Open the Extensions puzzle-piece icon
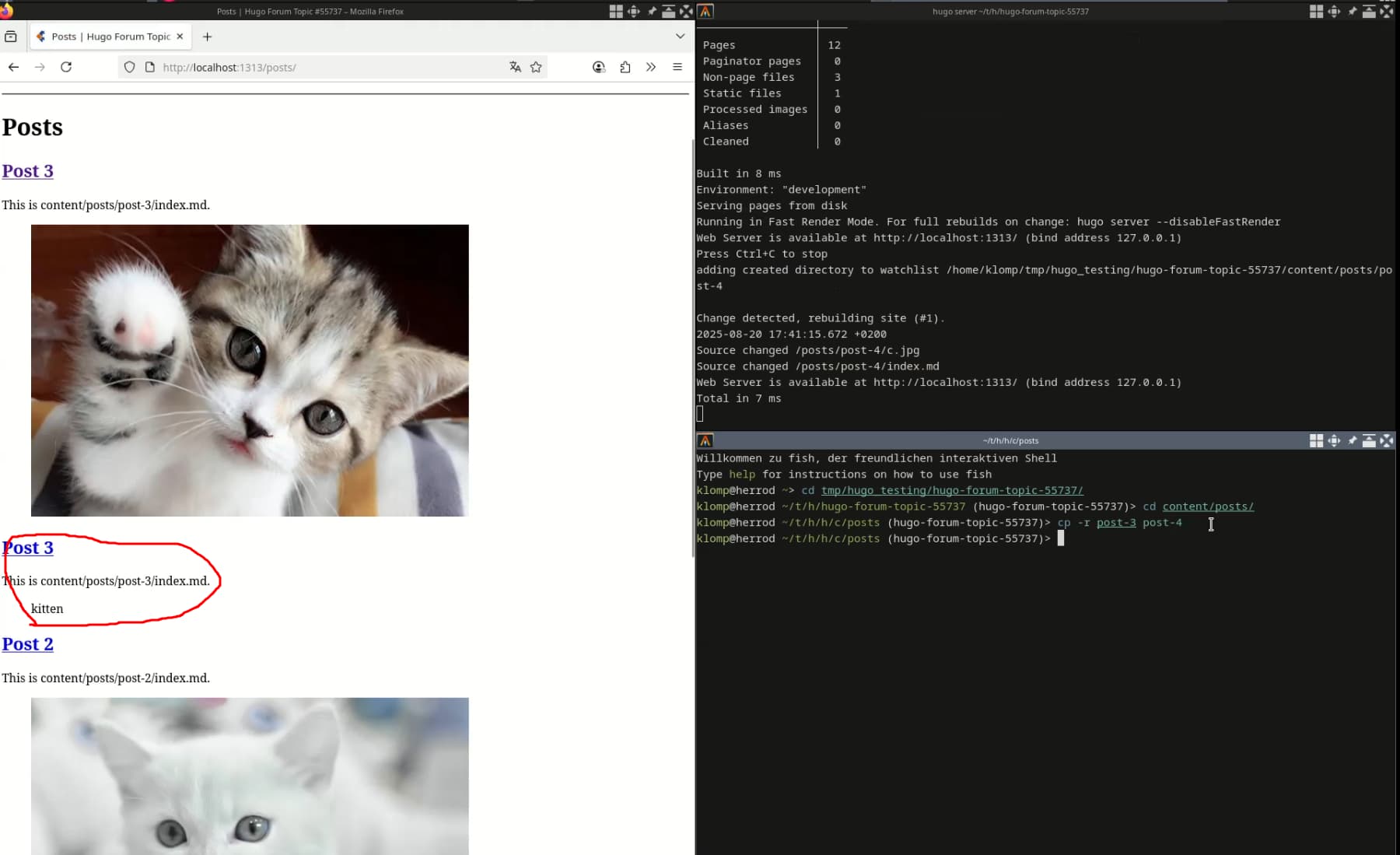The image size is (1400, 855). pos(625,68)
